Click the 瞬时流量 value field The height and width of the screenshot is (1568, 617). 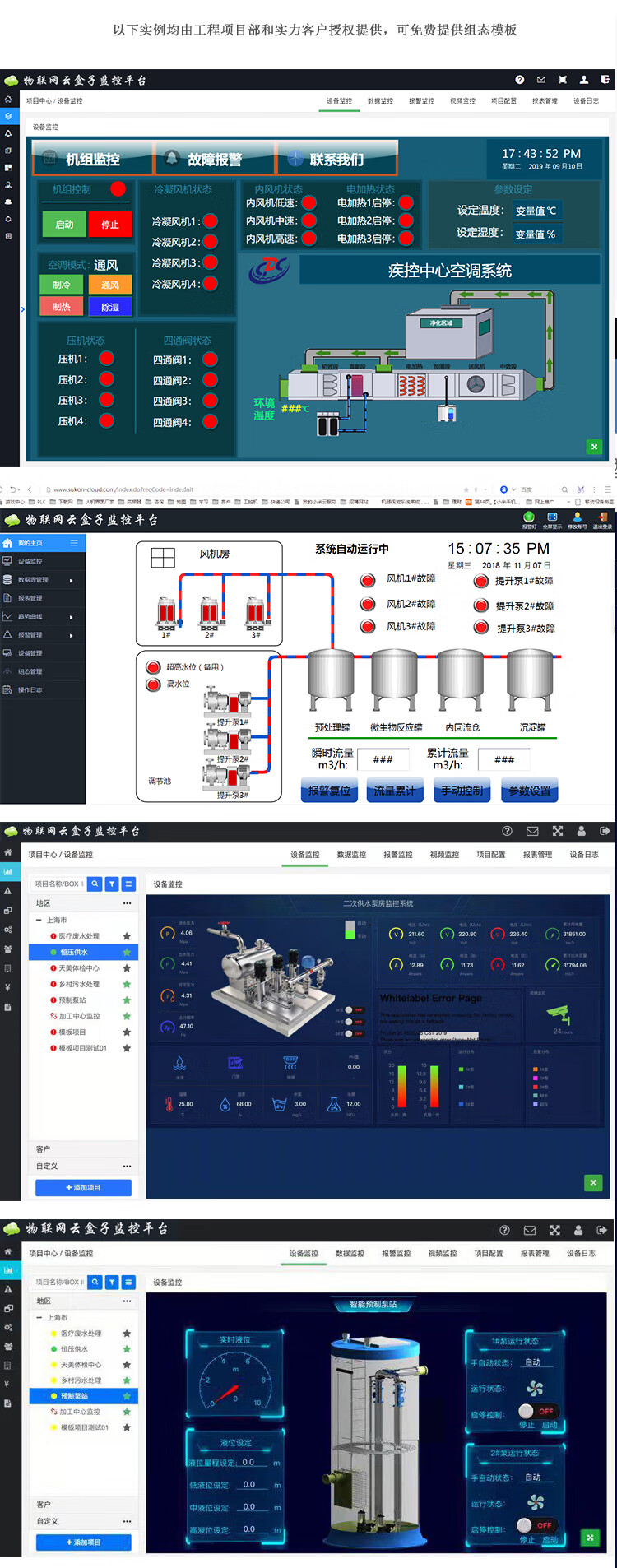pyautogui.click(x=383, y=759)
